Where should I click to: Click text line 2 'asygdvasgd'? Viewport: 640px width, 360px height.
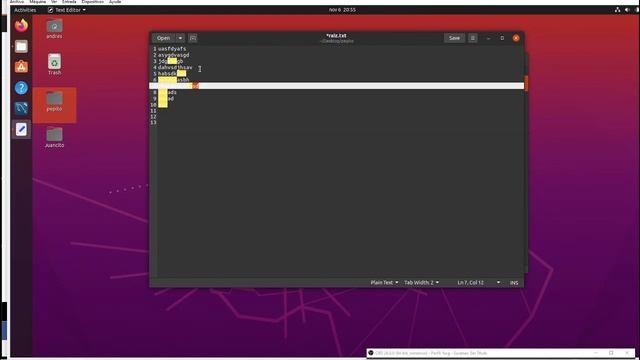click(173, 55)
